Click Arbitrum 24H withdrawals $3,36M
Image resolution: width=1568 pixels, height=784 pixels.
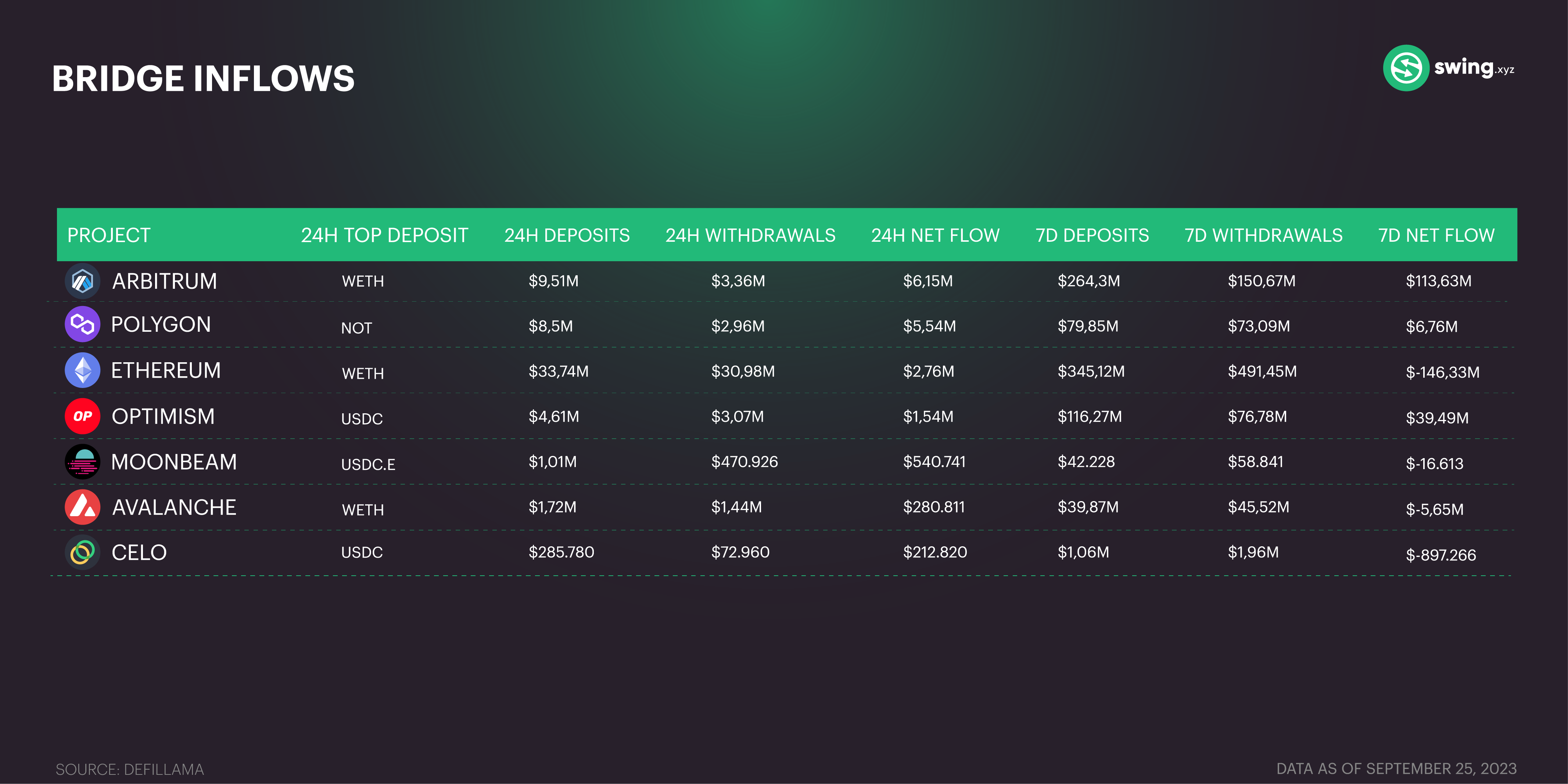click(x=738, y=281)
